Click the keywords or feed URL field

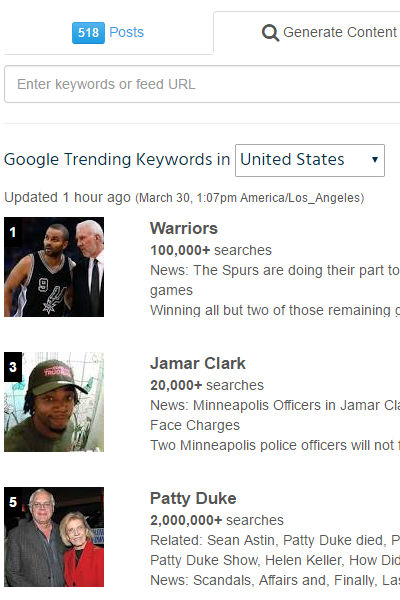click(202, 84)
